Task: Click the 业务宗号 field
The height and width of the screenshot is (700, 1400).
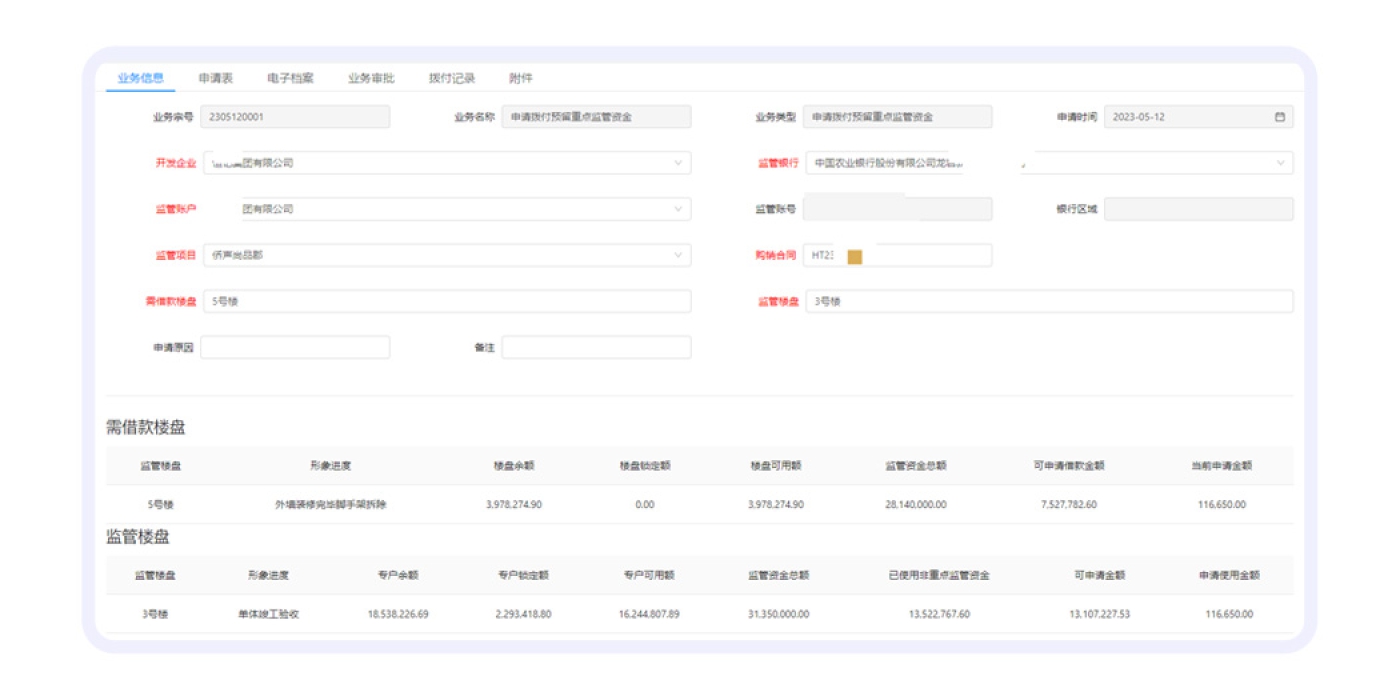Action: (x=295, y=117)
